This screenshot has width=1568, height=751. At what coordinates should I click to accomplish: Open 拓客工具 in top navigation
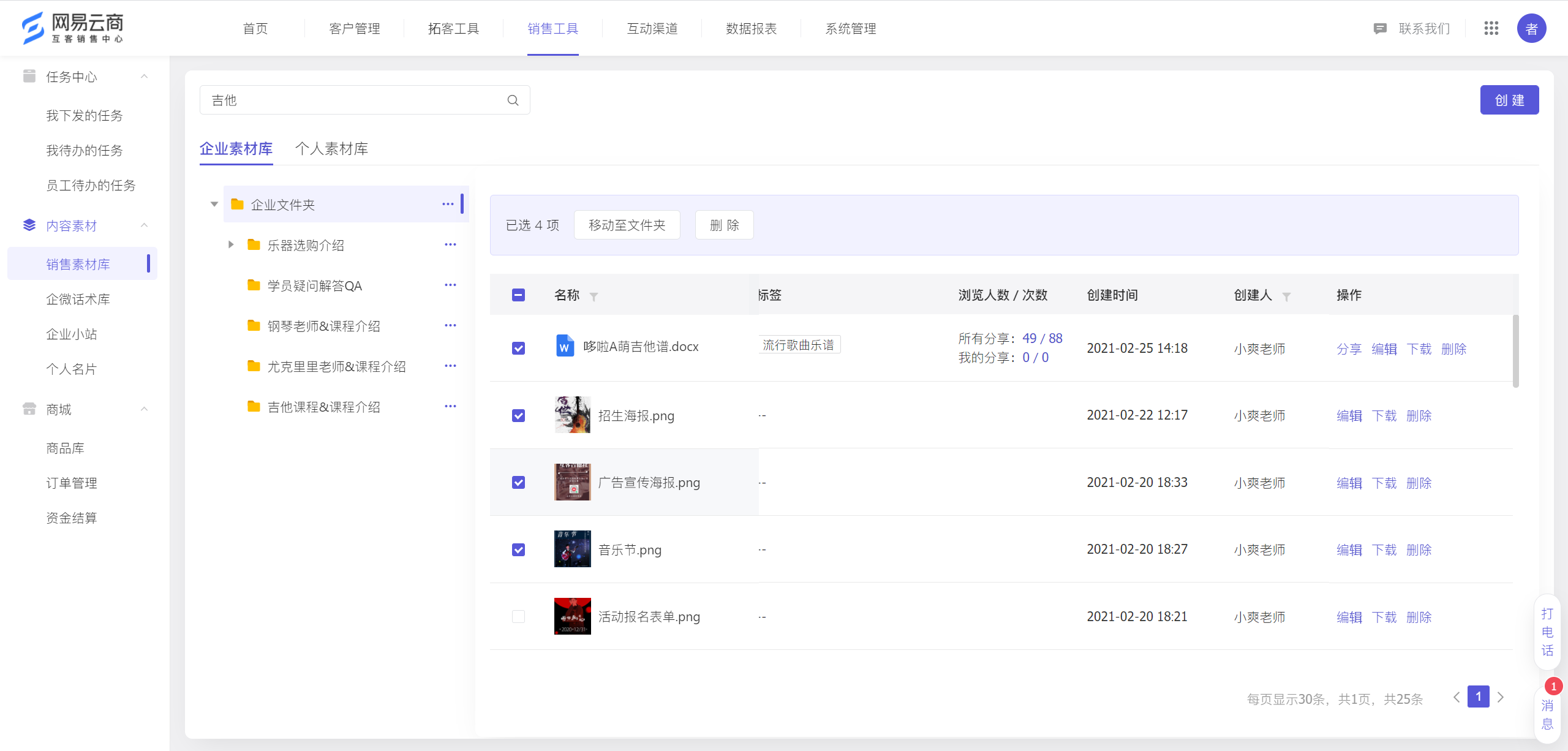[x=453, y=28]
